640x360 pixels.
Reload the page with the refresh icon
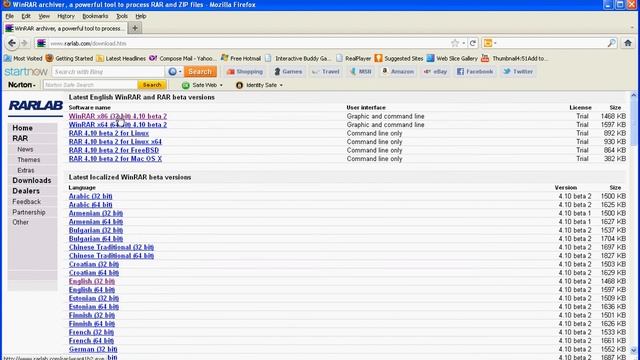[x=473, y=43]
